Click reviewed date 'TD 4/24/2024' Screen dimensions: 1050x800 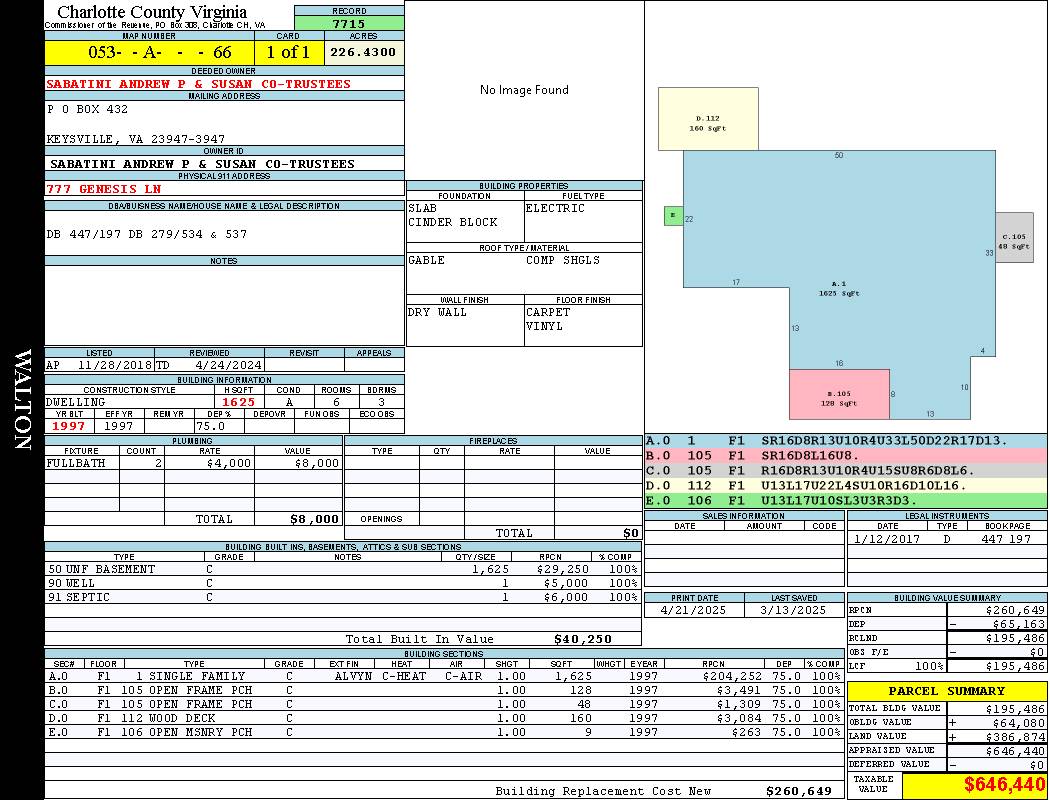209,366
